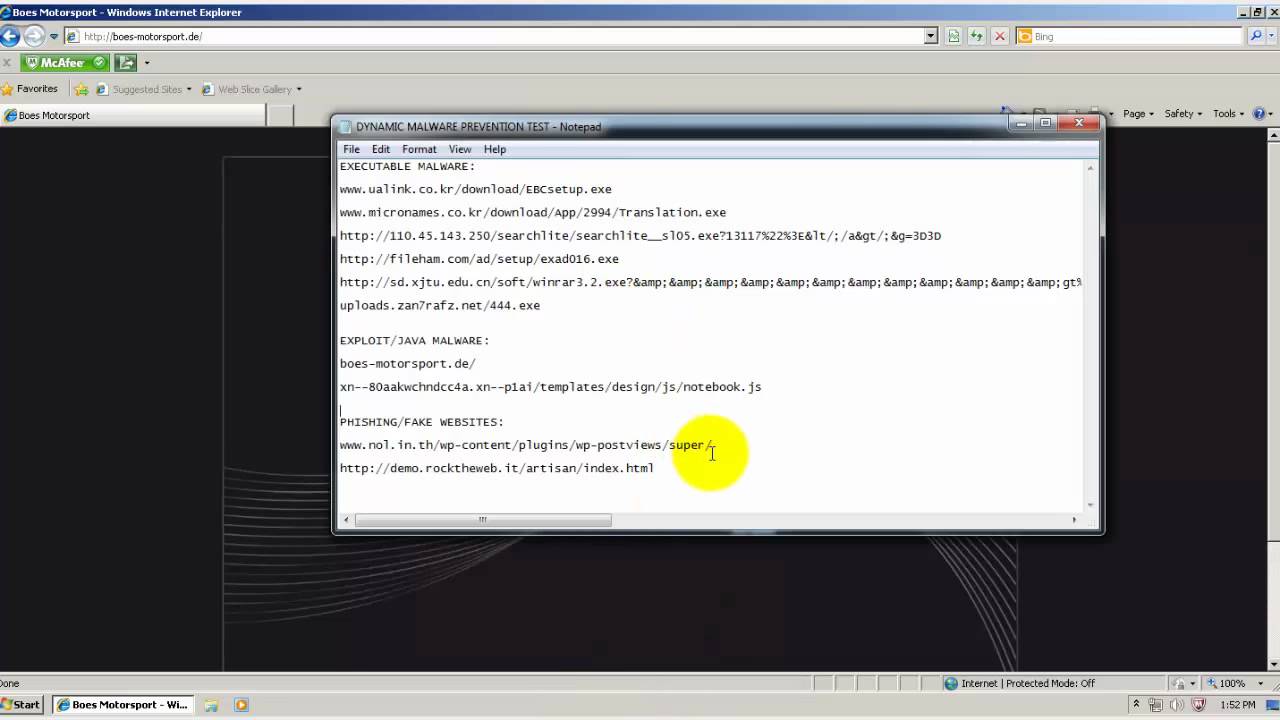Open the search provider dropdown arrow
The width and height of the screenshot is (1280, 720).
(x=1272, y=36)
